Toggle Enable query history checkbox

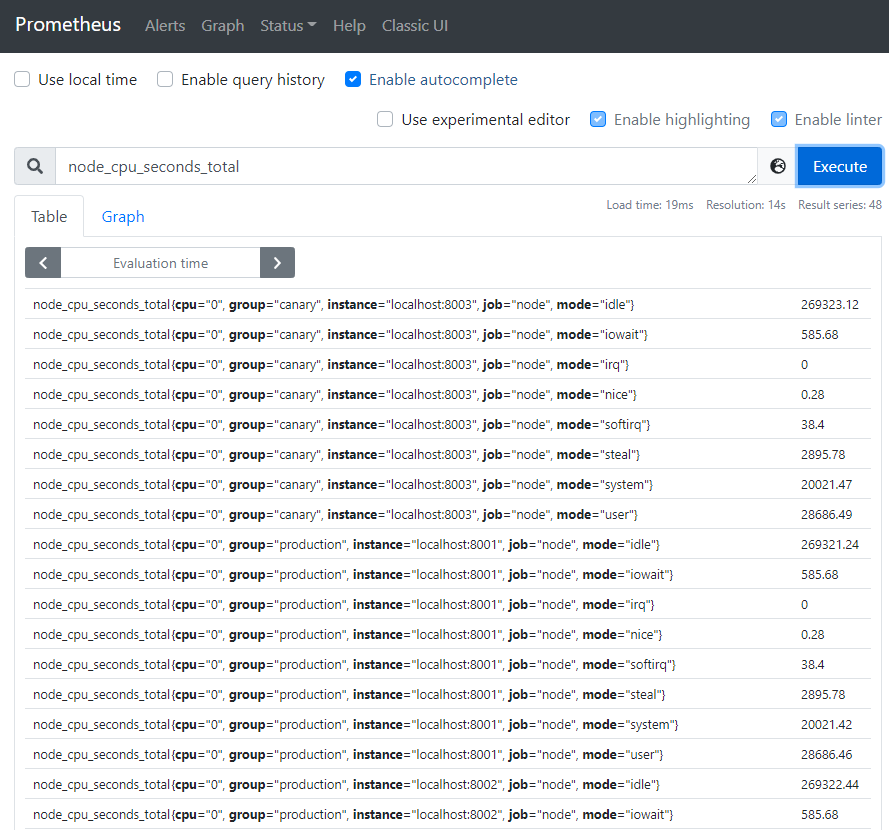165,80
